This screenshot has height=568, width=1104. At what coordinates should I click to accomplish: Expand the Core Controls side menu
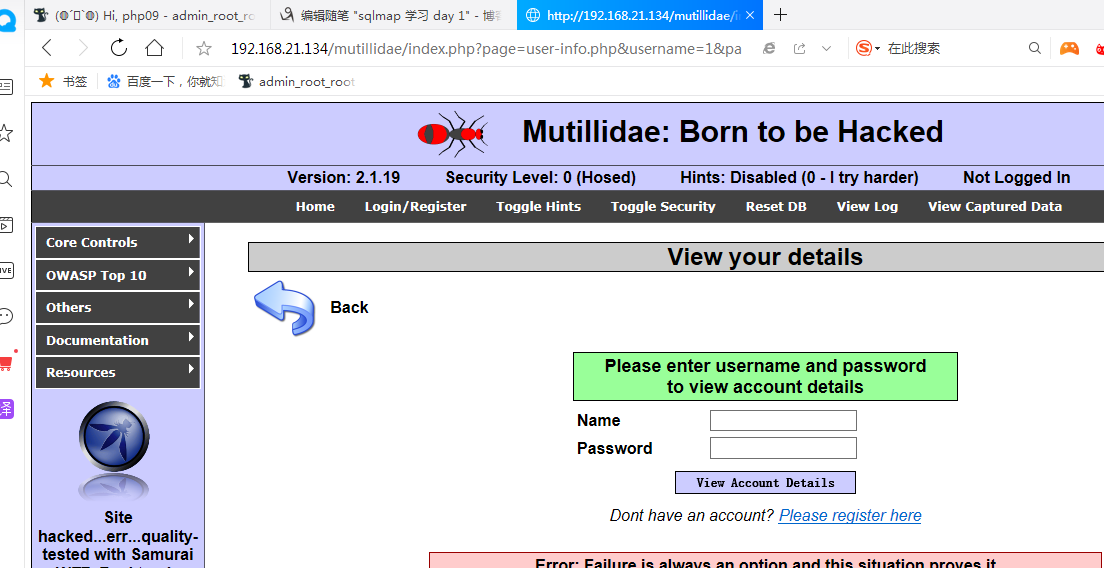coord(118,242)
